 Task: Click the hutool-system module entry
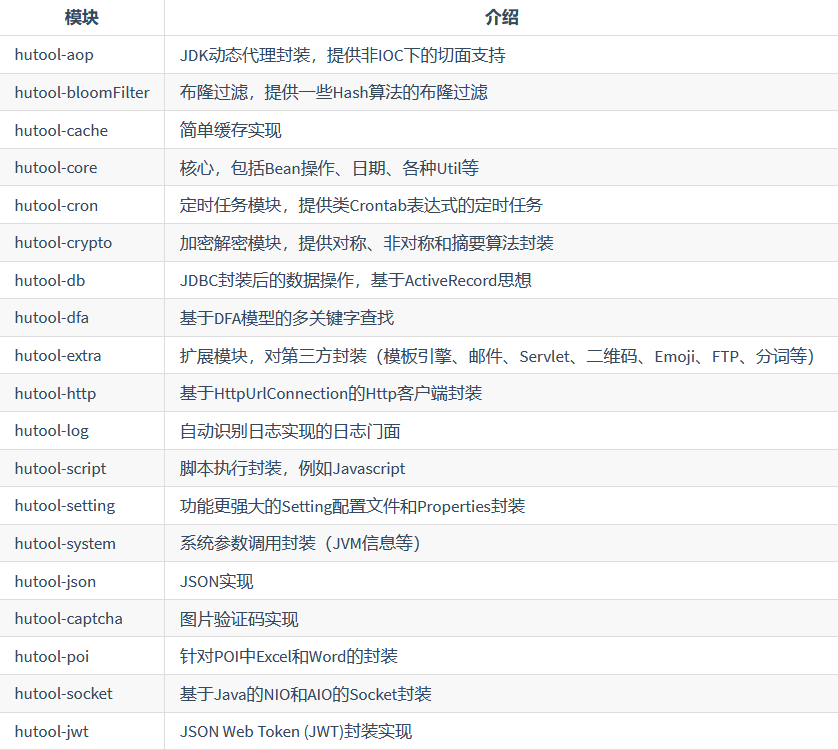coord(63,543)
